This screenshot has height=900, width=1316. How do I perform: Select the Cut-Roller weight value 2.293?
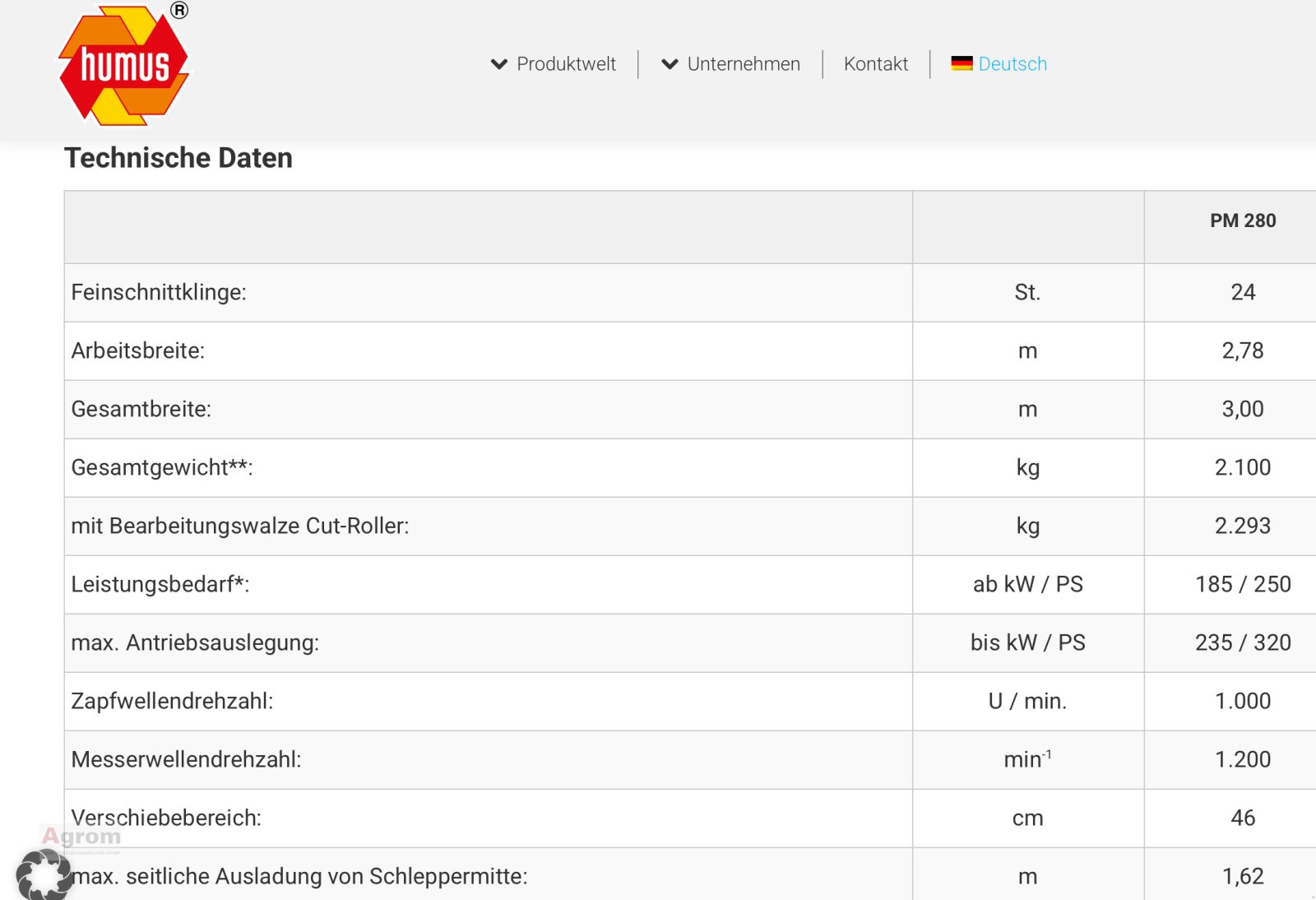pos(1242,526)
